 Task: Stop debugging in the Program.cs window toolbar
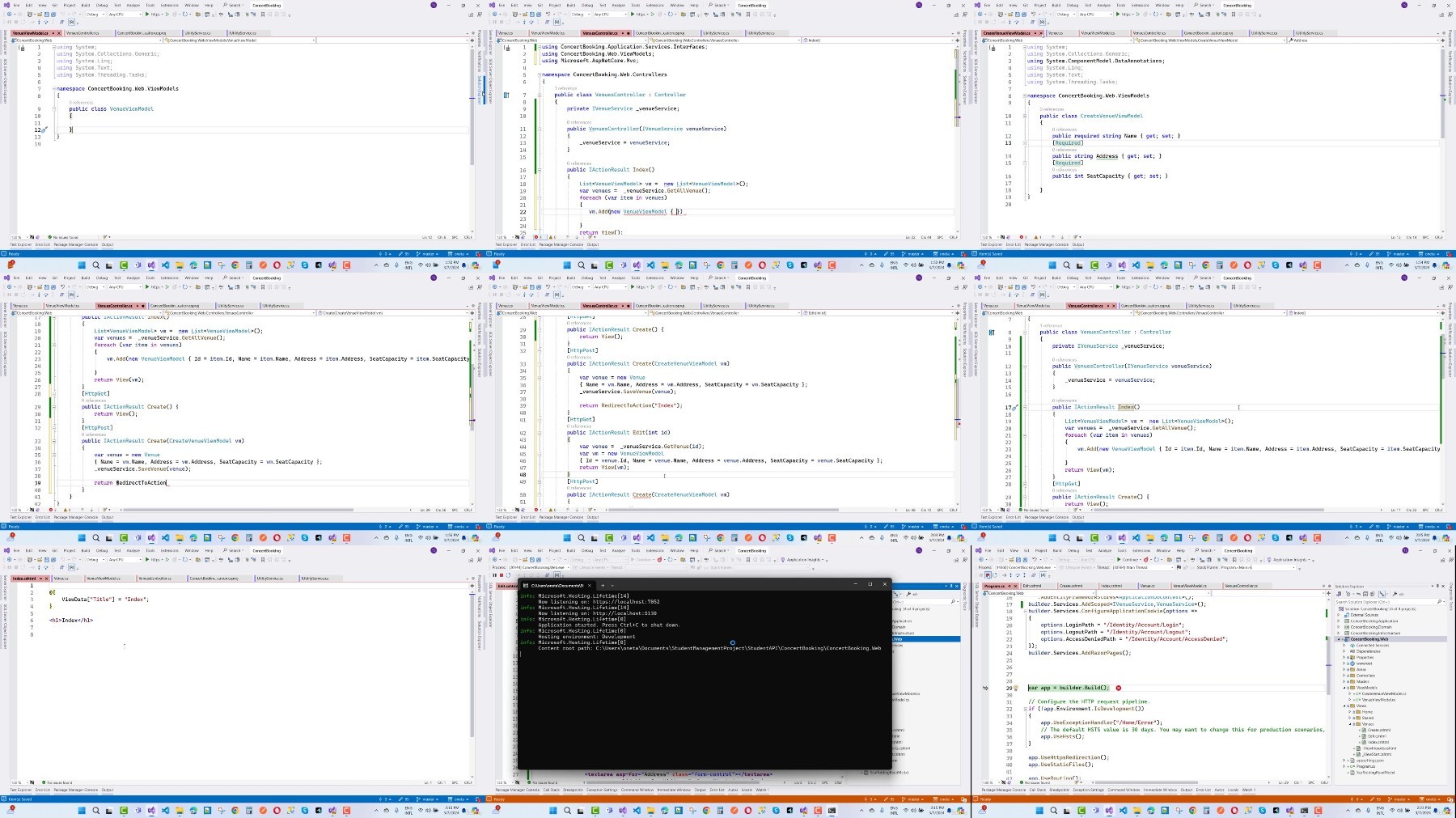click(x=988, y=575)
